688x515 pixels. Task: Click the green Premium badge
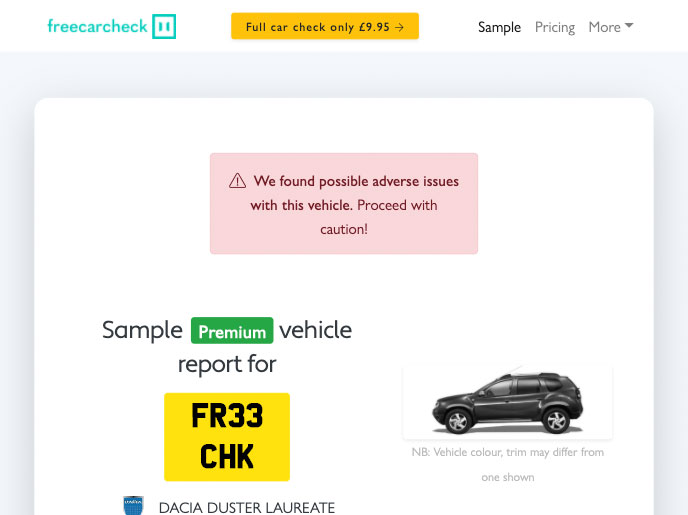coord(232,331)
